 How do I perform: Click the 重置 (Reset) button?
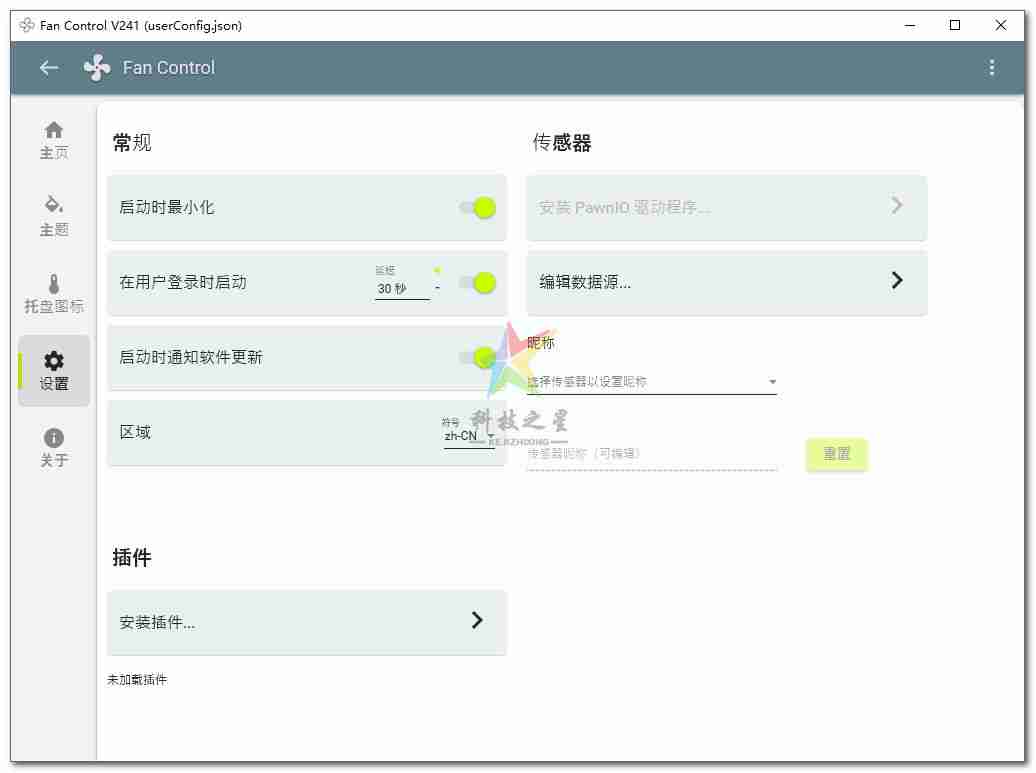click(x=836, y=453)
